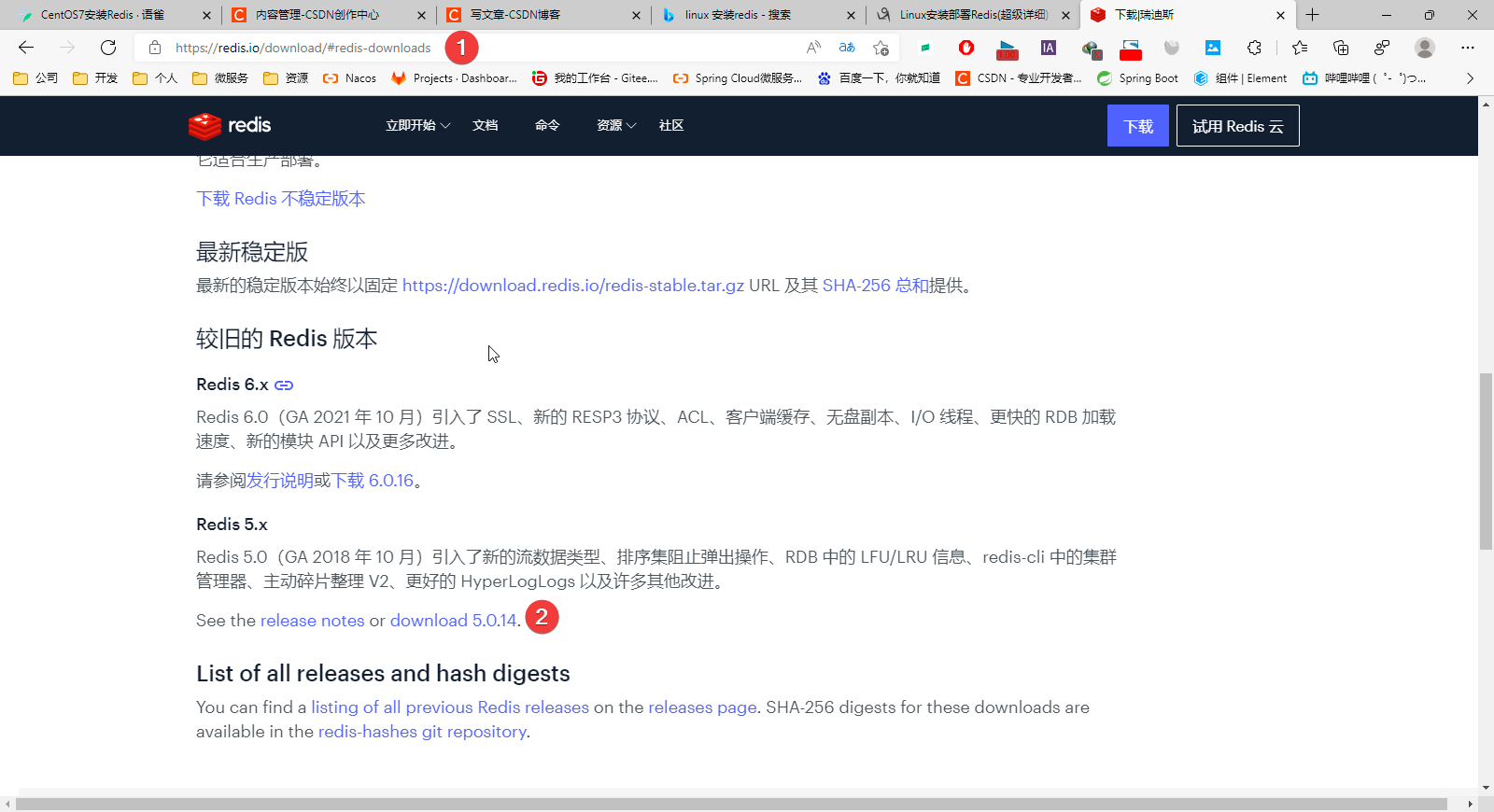Viewport: 1494px width, 812px height.
Task: Open the 发行说明 link for Redis 6.x
Action: tap(280, 481)
